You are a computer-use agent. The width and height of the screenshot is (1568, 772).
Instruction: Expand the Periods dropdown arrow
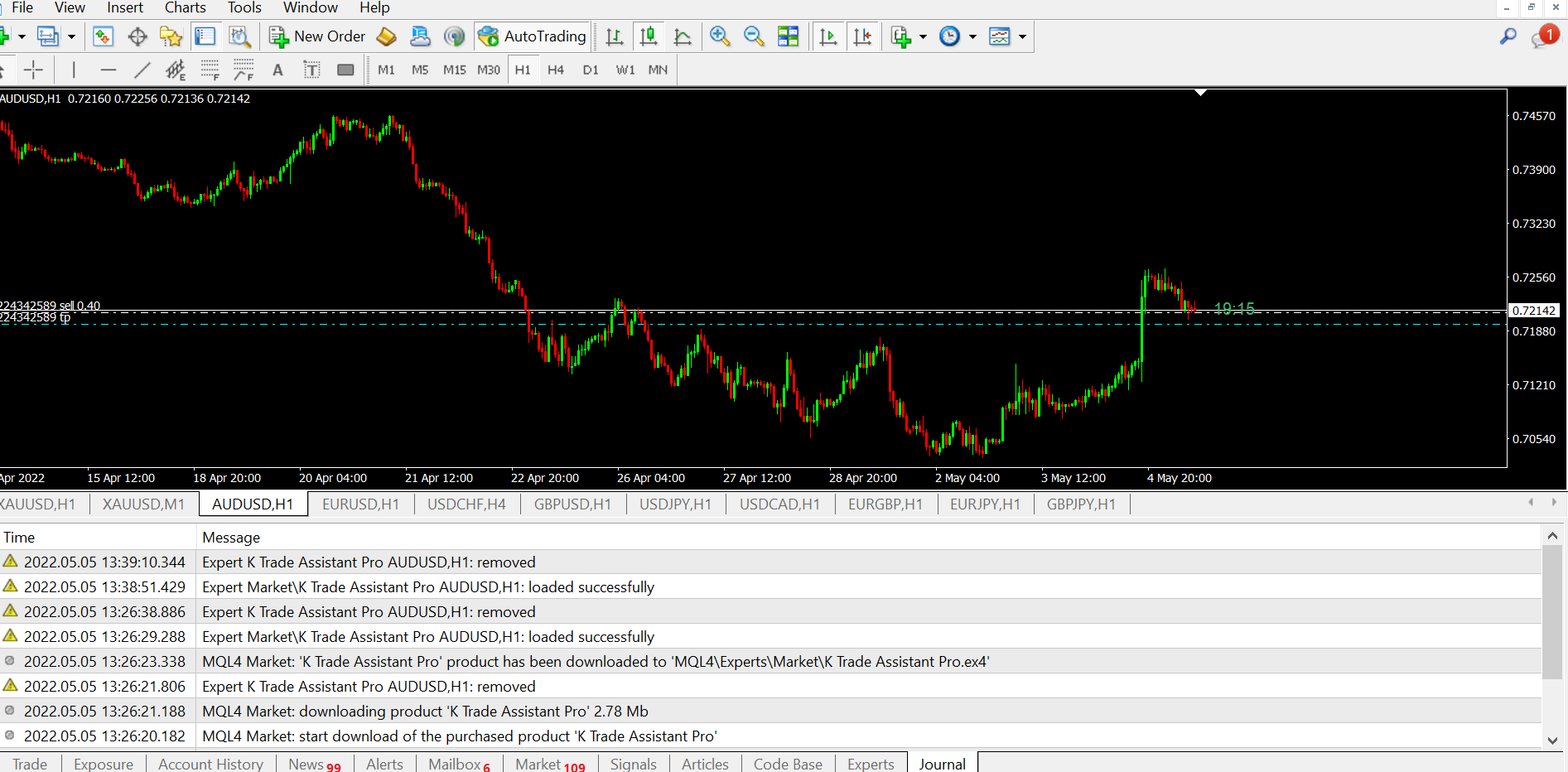point(972,36)
